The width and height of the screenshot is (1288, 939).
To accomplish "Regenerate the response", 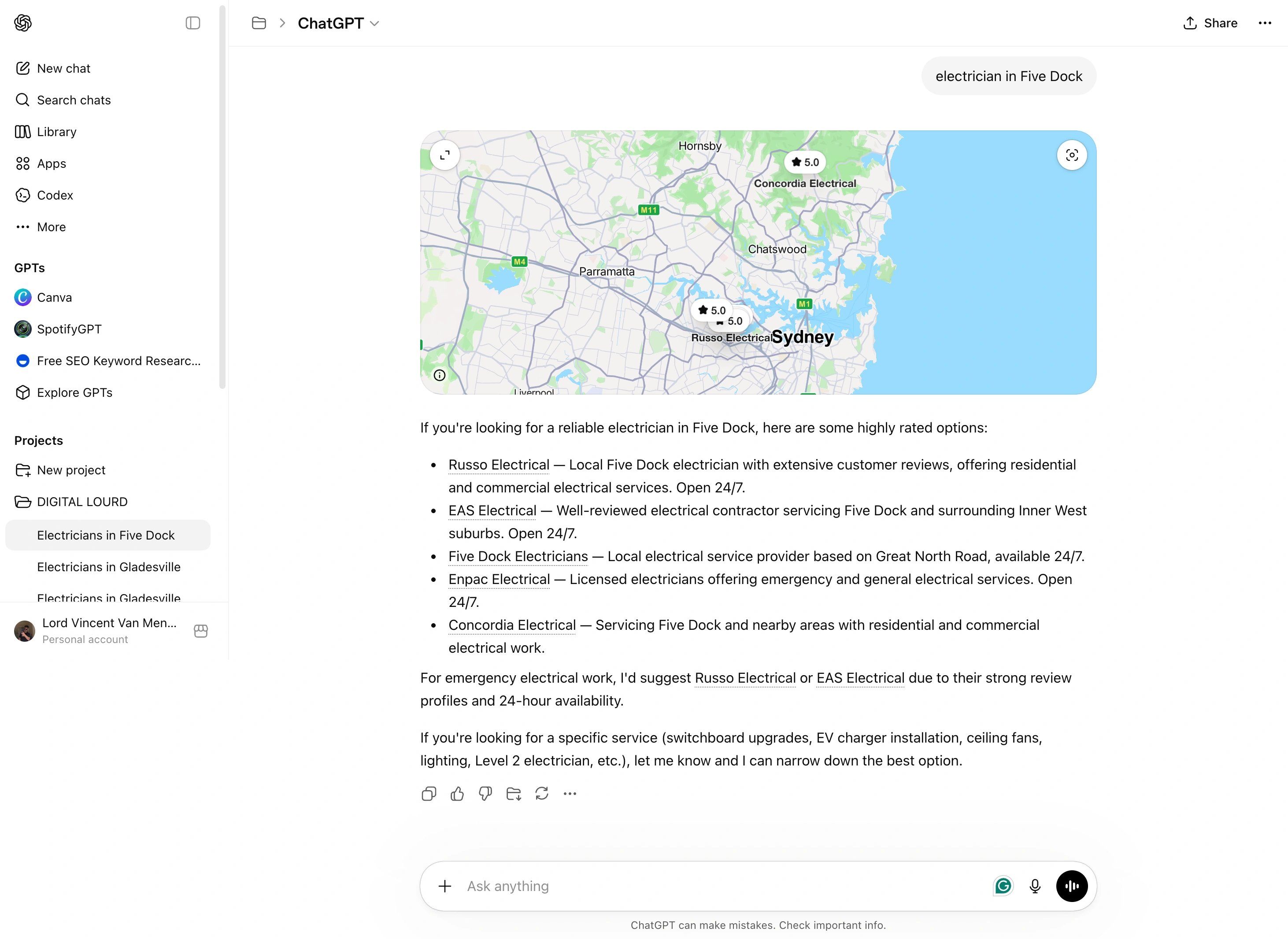I will (542, 794).
